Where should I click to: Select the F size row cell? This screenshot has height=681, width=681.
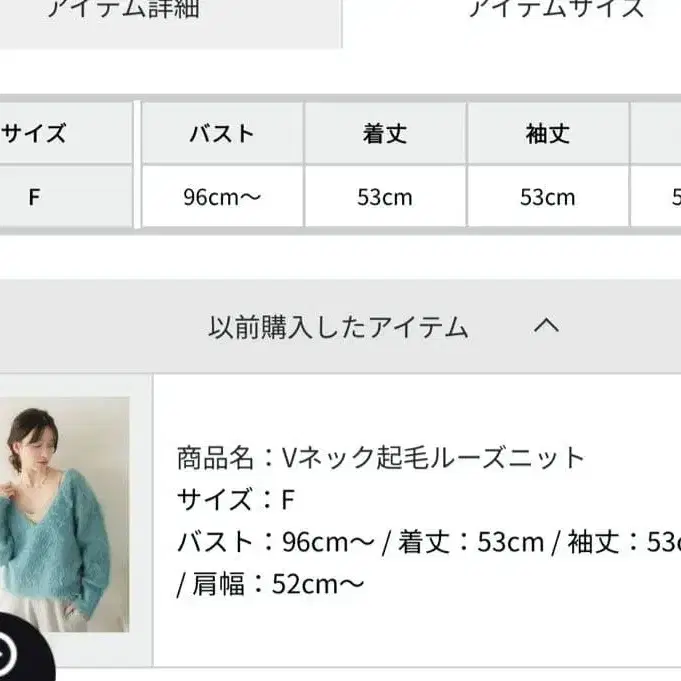[66, 197]
